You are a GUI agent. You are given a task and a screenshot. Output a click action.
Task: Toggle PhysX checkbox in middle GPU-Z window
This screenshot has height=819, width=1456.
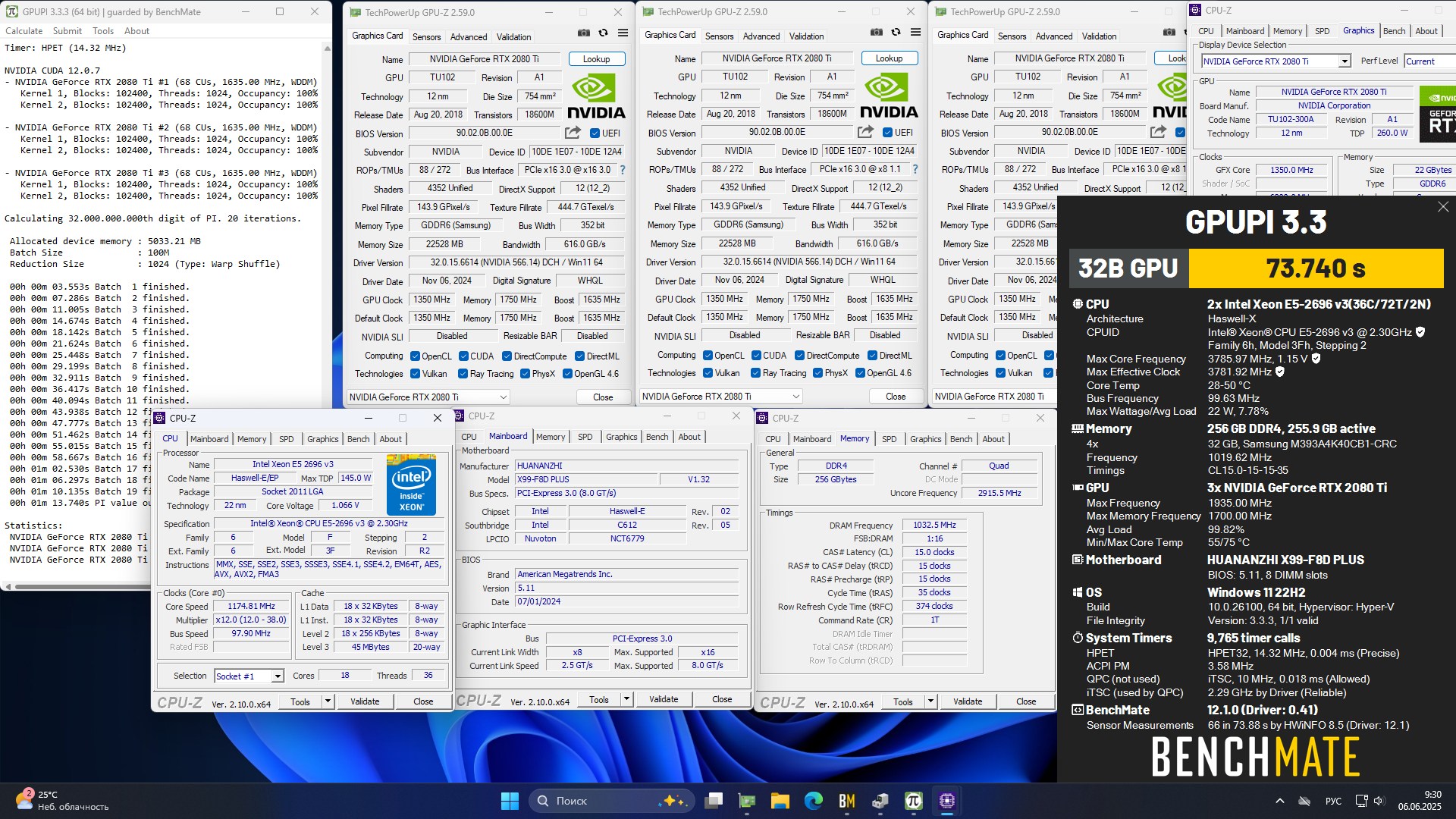(x=817, y=373)
